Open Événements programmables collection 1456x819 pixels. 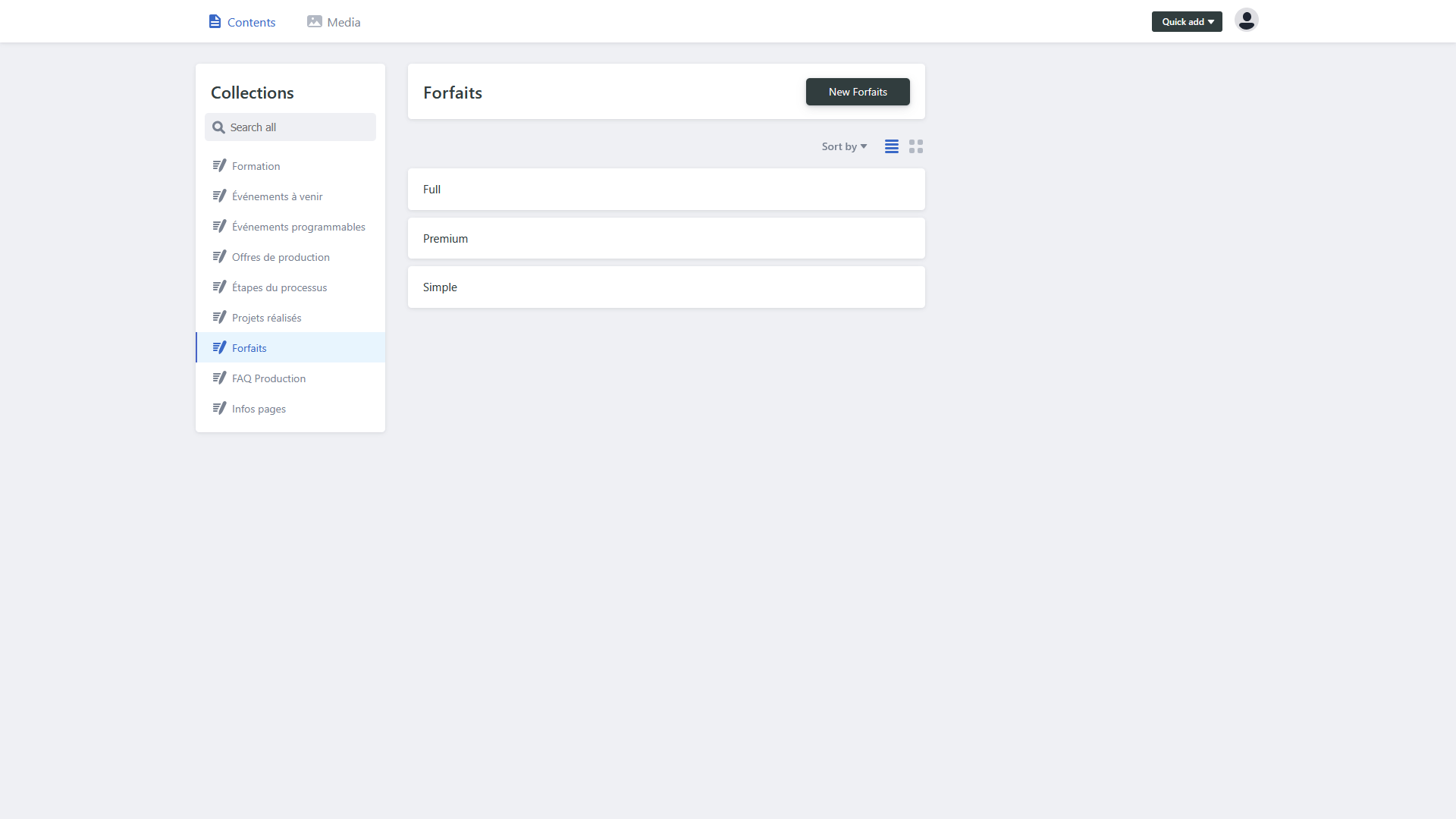pos(298,227)
